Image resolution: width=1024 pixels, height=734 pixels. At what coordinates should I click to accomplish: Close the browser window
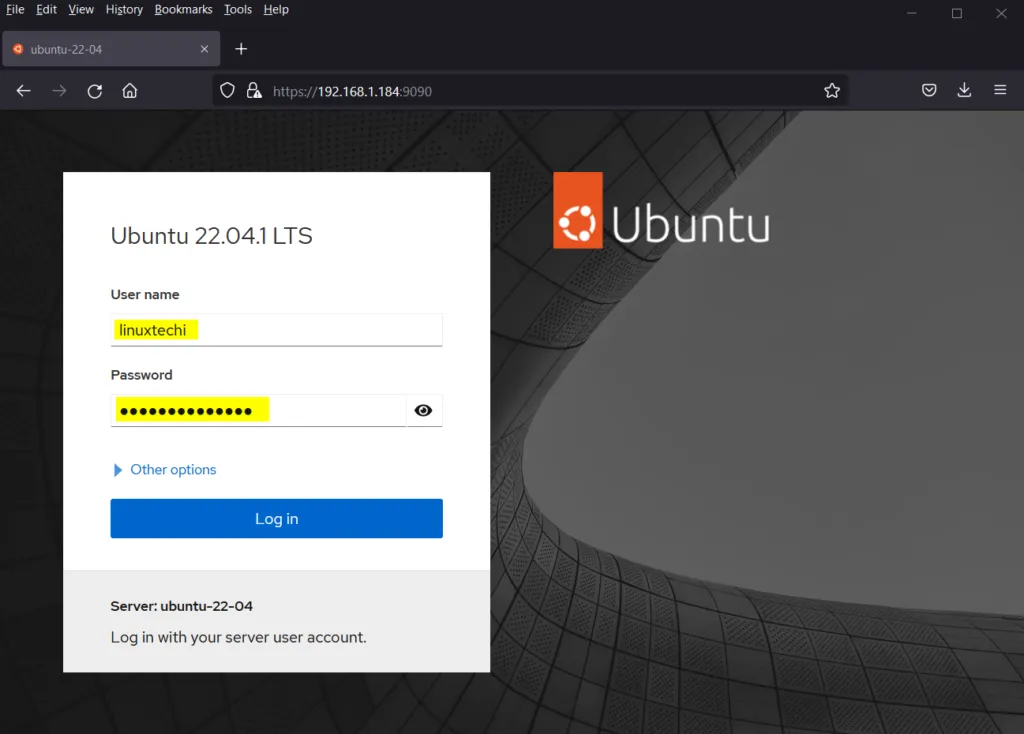[1001, 13]
